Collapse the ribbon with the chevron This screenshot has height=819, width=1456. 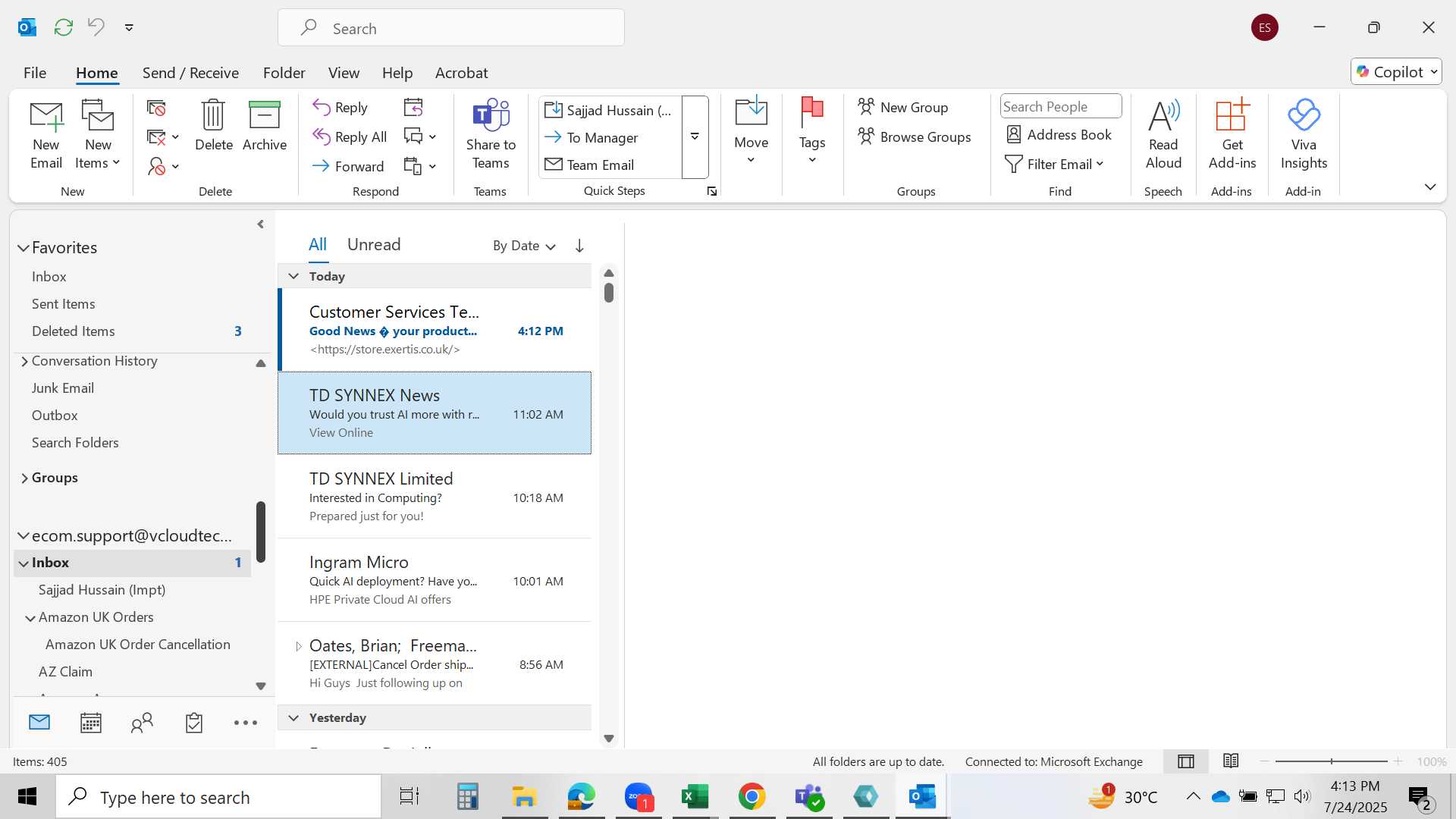[x=1430, y=187]
